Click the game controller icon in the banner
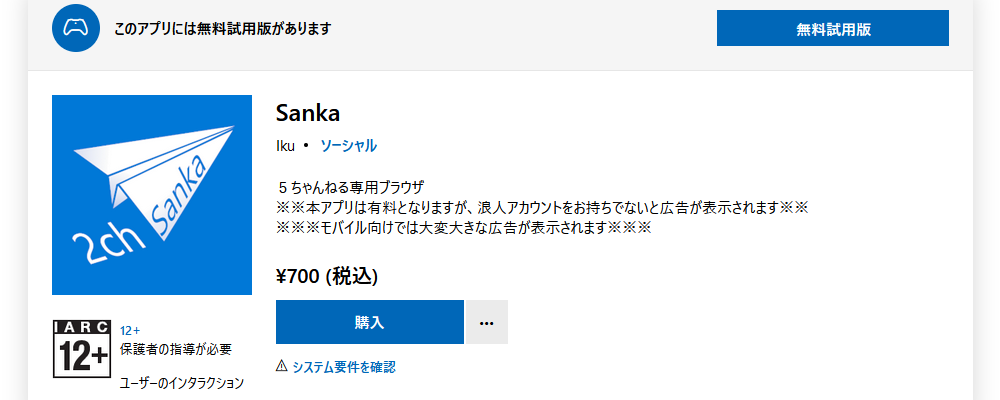The height and width of the screenshot is (400, 1000). tap(76, 28)
